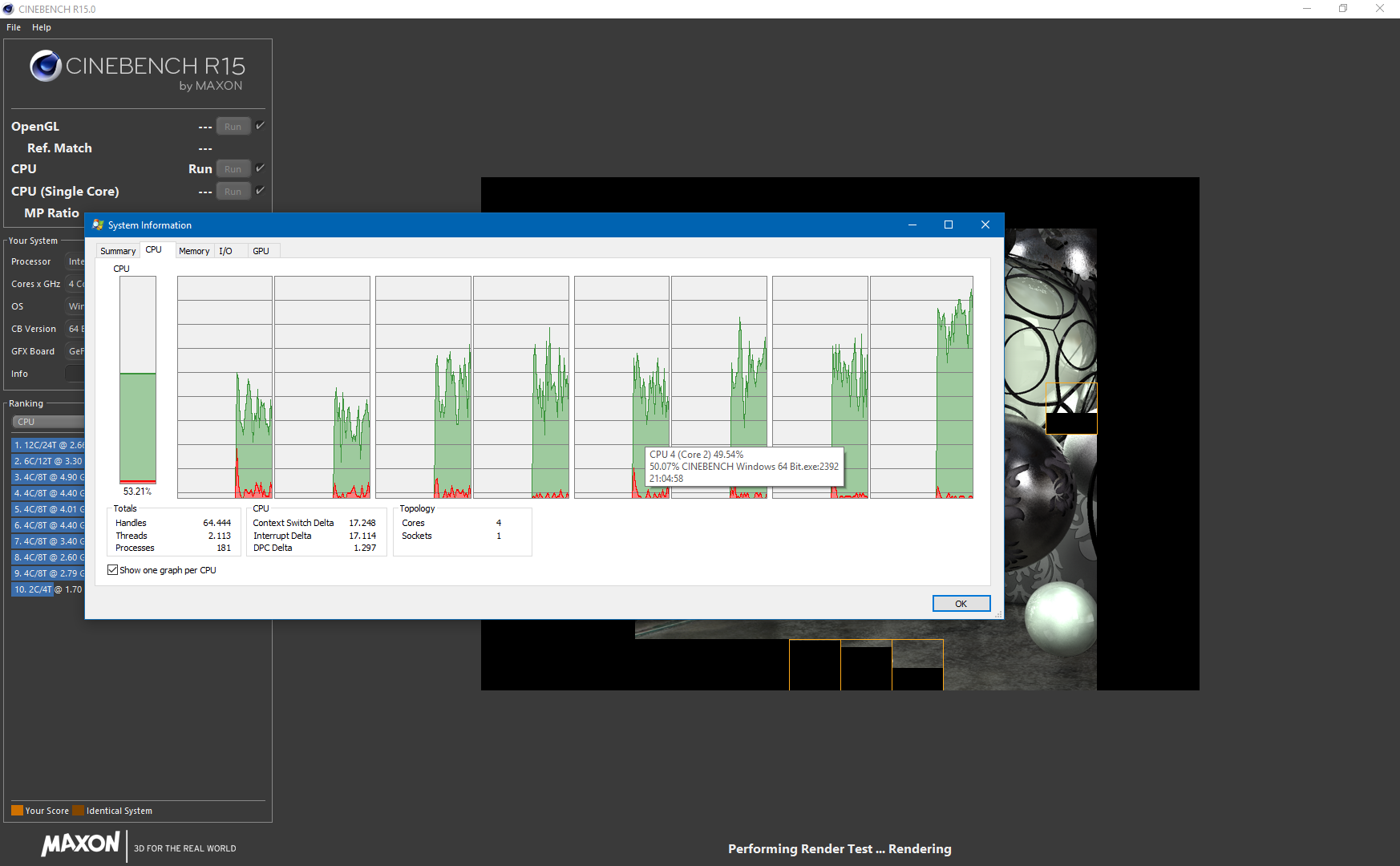Open the I/O tab
Screen dimensions: 1400x866
pos(226,251)
